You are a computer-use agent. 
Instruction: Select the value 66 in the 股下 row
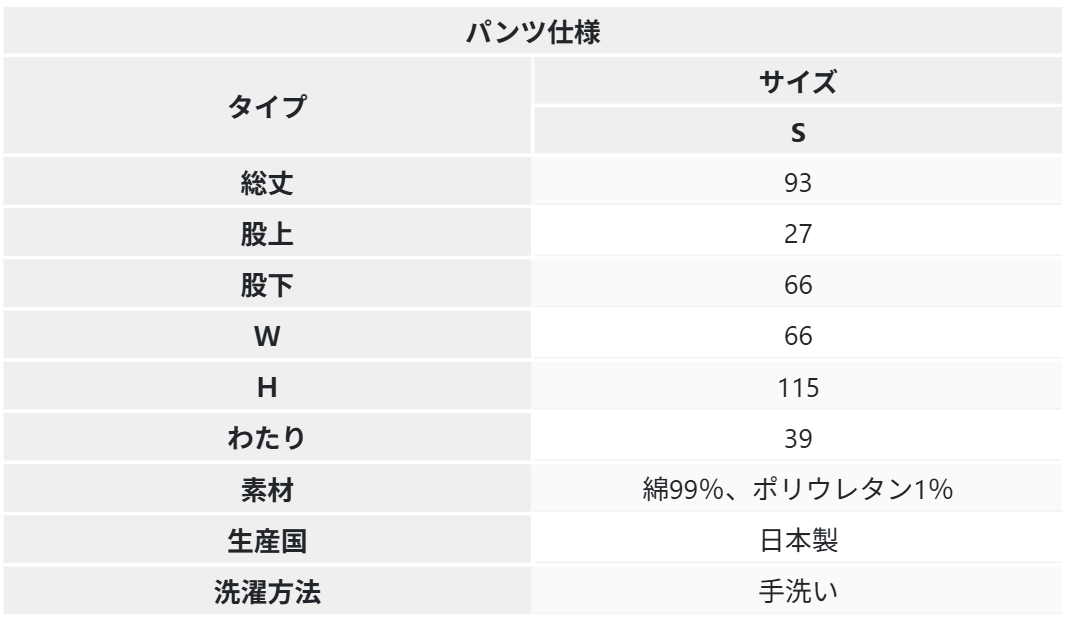pos(797,285)
